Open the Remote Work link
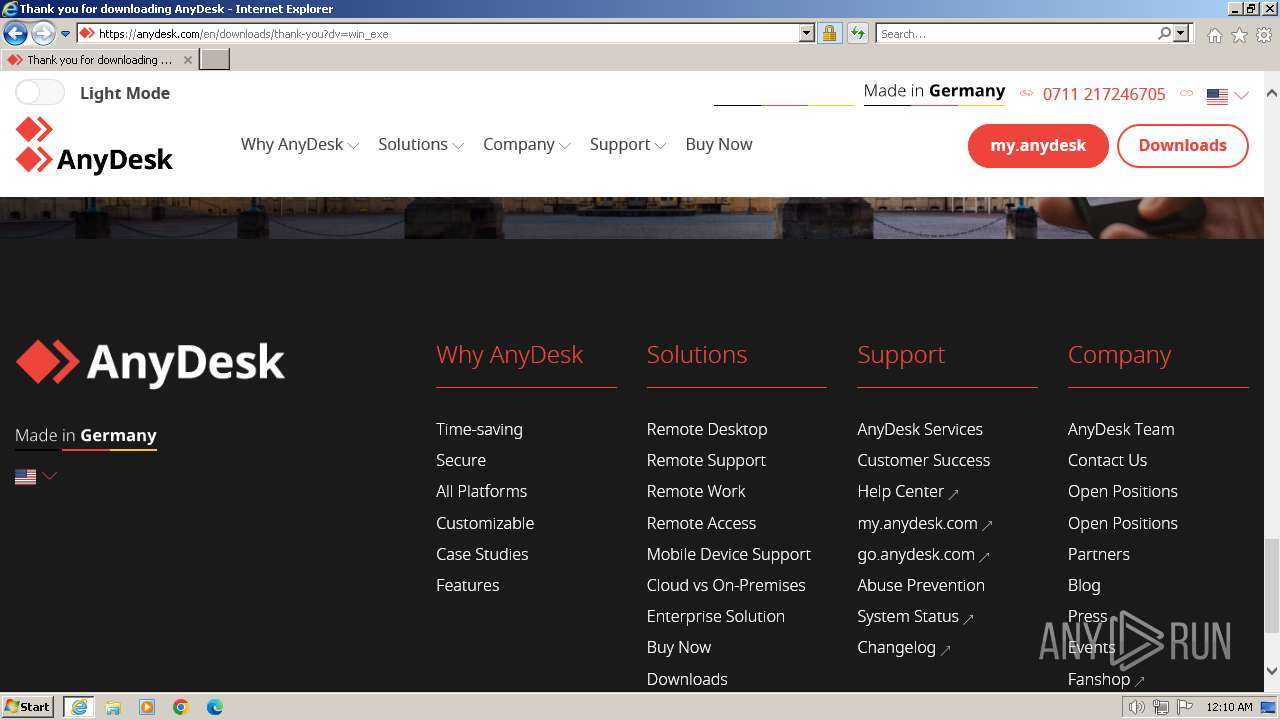 point(696,492)
